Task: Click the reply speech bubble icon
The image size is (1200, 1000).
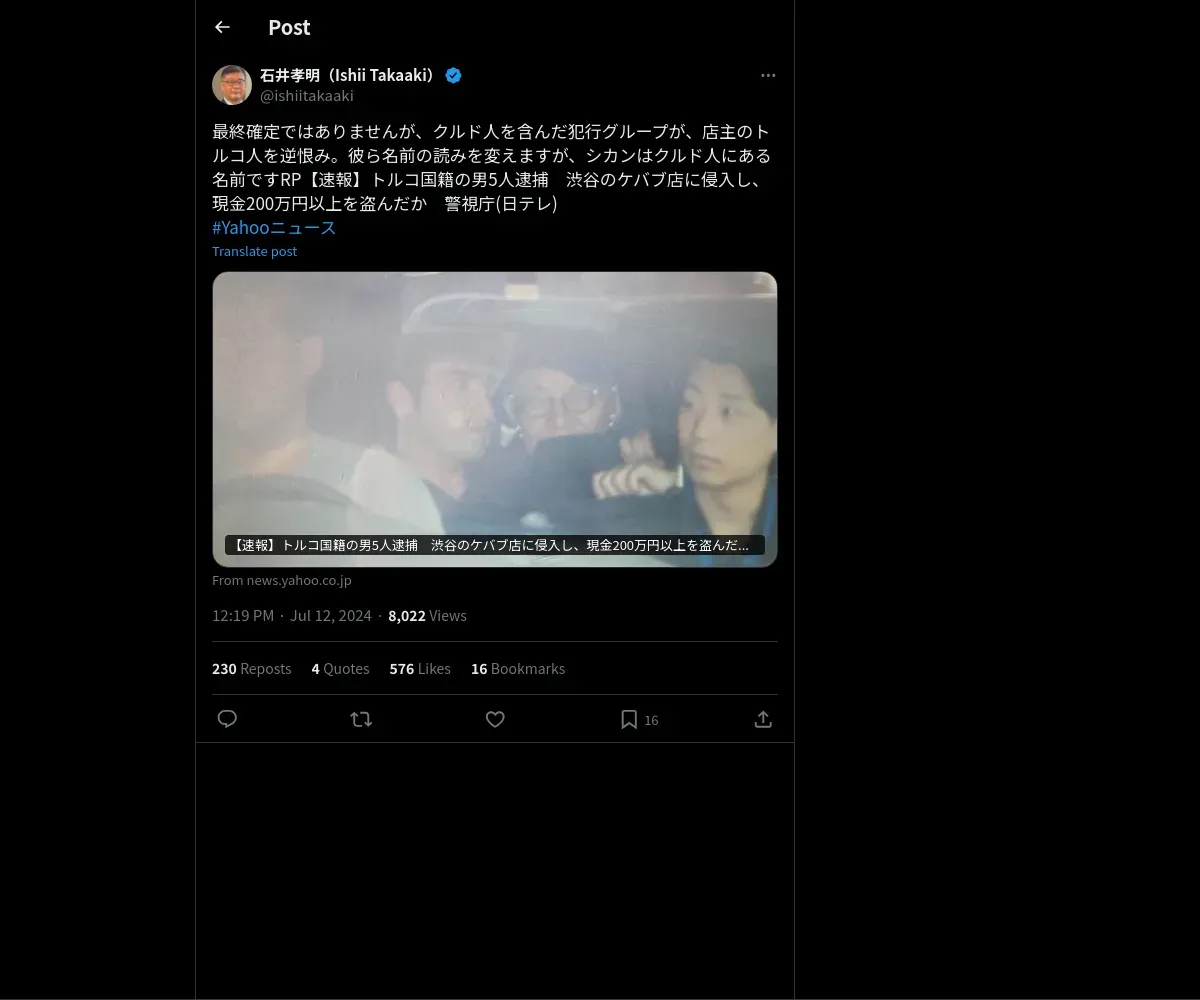Action: [227, 719]
